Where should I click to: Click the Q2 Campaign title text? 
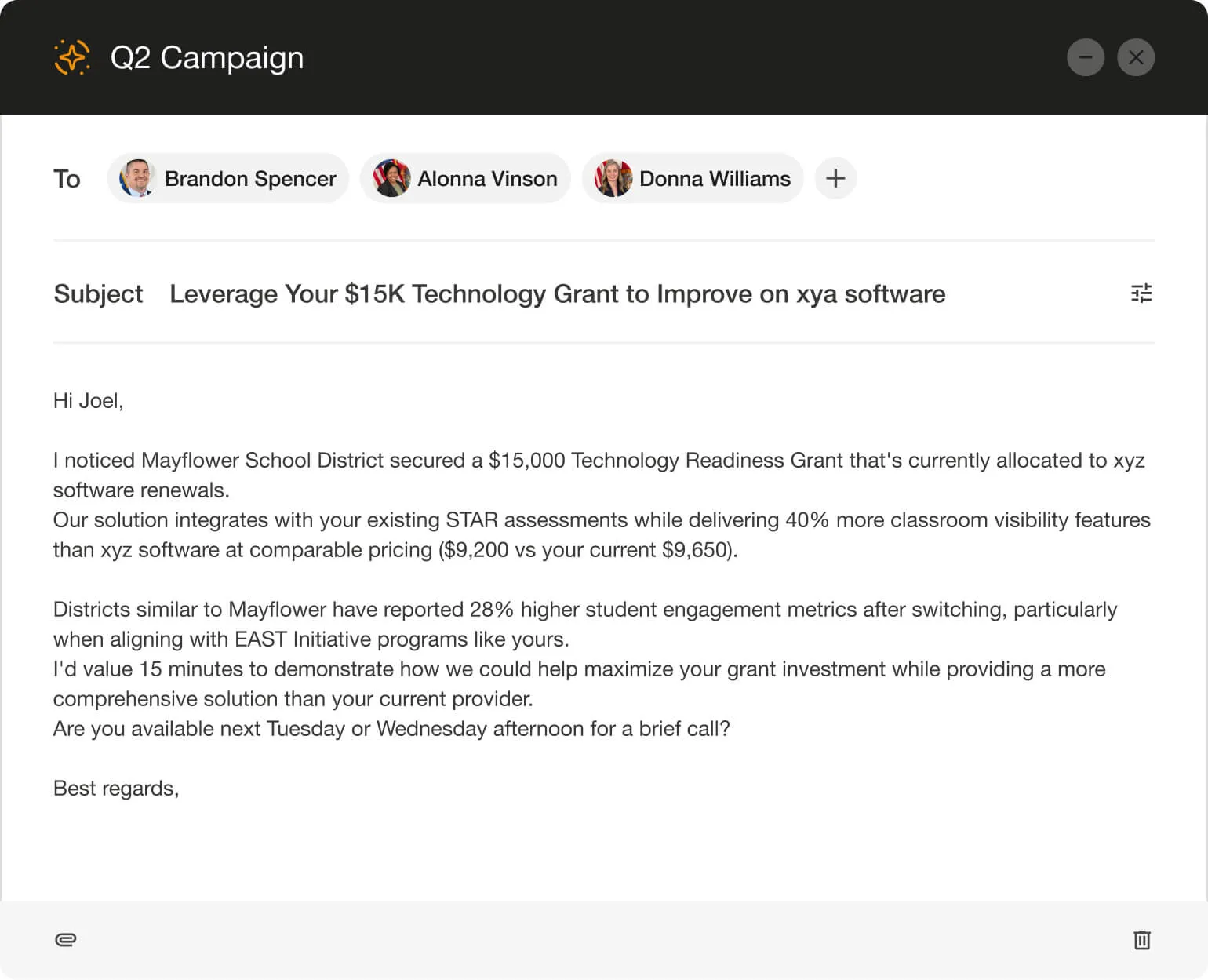(207, 57)
